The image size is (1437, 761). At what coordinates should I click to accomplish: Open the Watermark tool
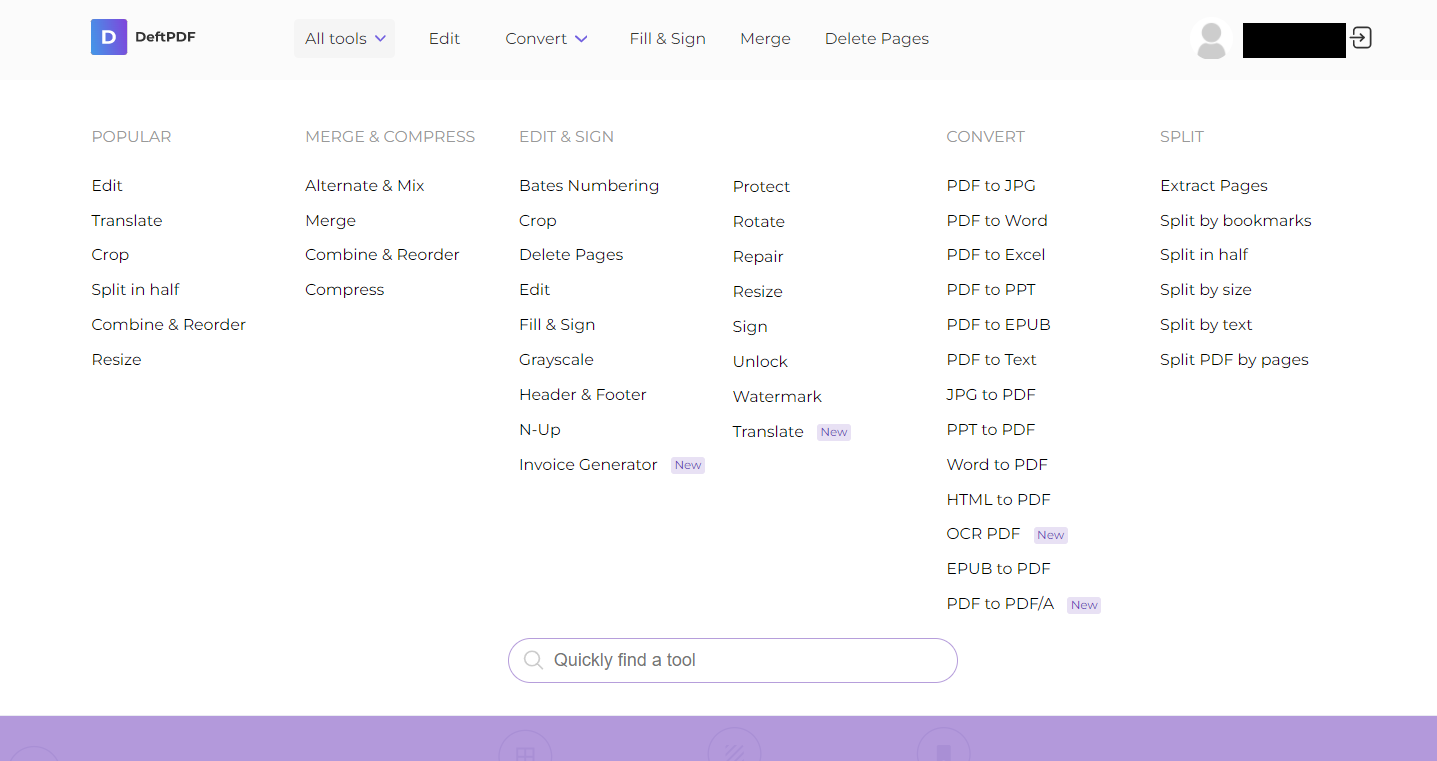point(777,396)
